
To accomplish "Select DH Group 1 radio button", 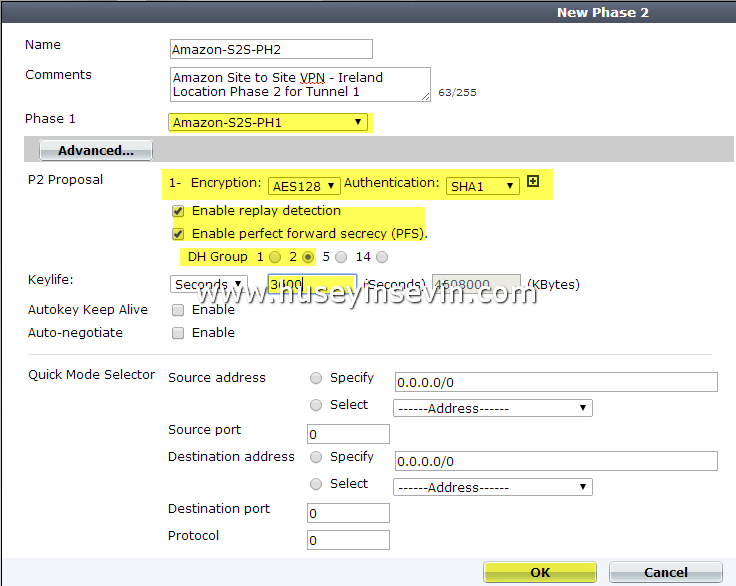I will [275, 257].
